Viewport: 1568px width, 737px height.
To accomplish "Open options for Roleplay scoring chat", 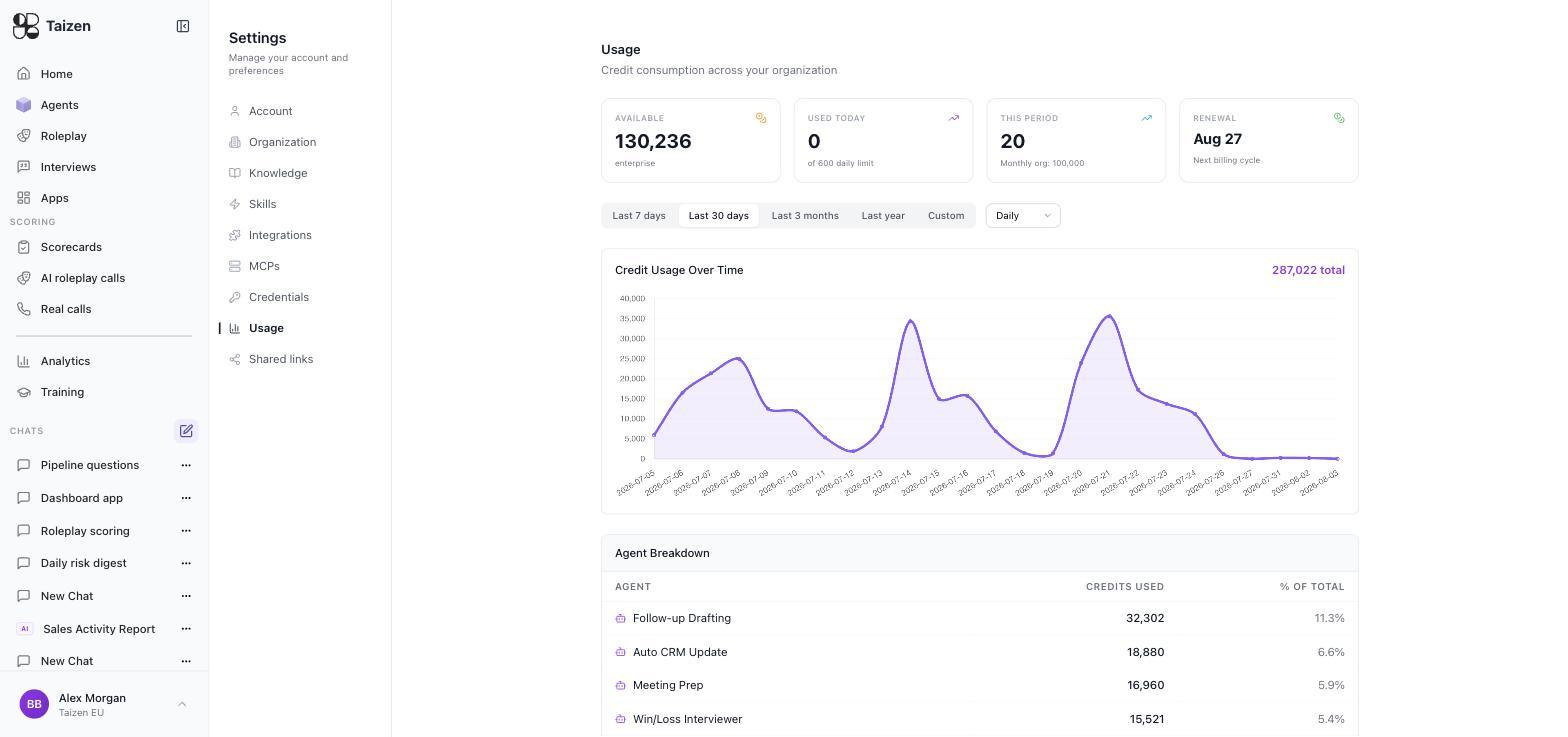I will (x=186, y=531).
